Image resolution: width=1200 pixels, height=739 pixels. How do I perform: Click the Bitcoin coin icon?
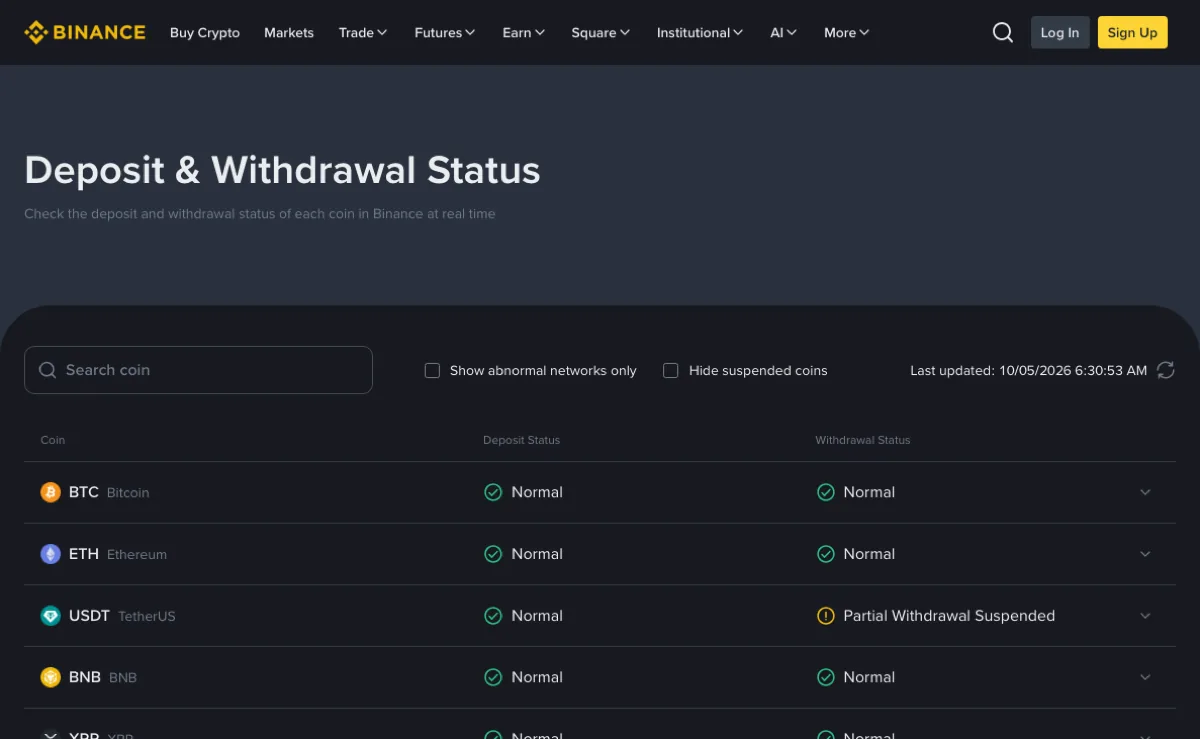50,492
